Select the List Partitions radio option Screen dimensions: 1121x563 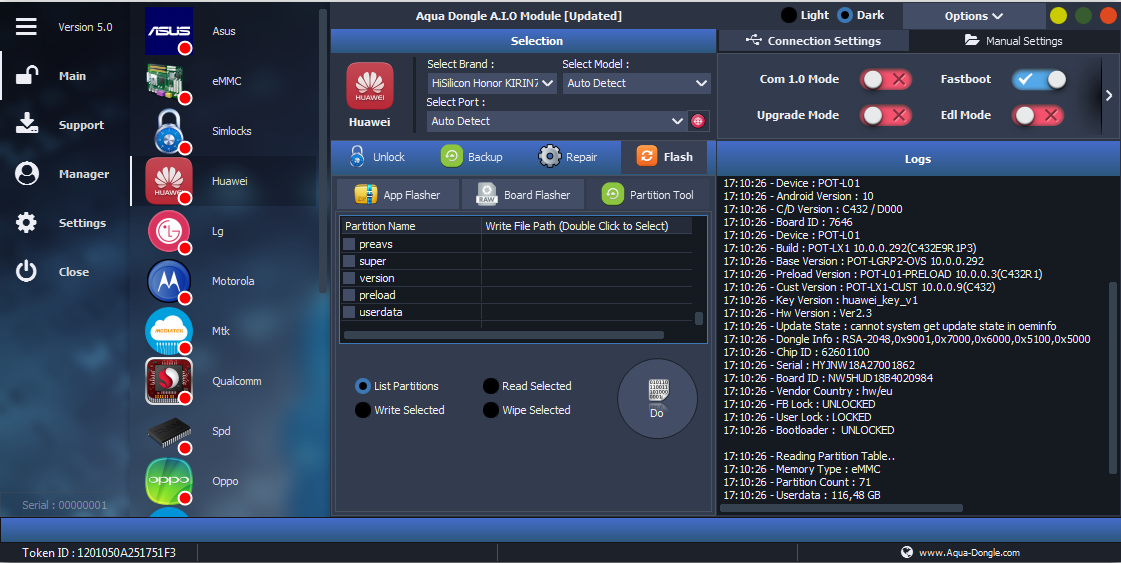tap(362, 386)
